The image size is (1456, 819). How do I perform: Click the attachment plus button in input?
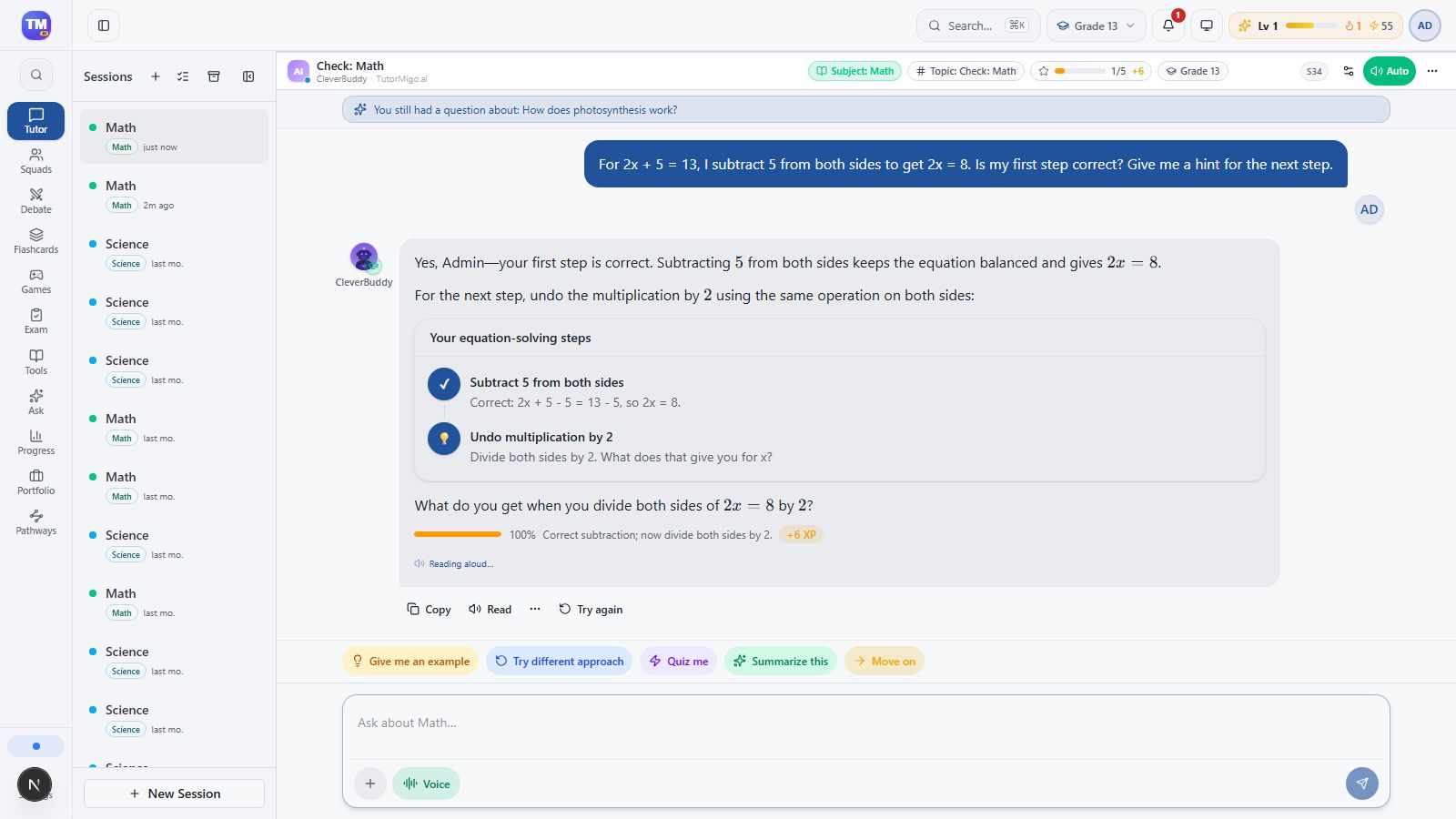coord(370,784)
